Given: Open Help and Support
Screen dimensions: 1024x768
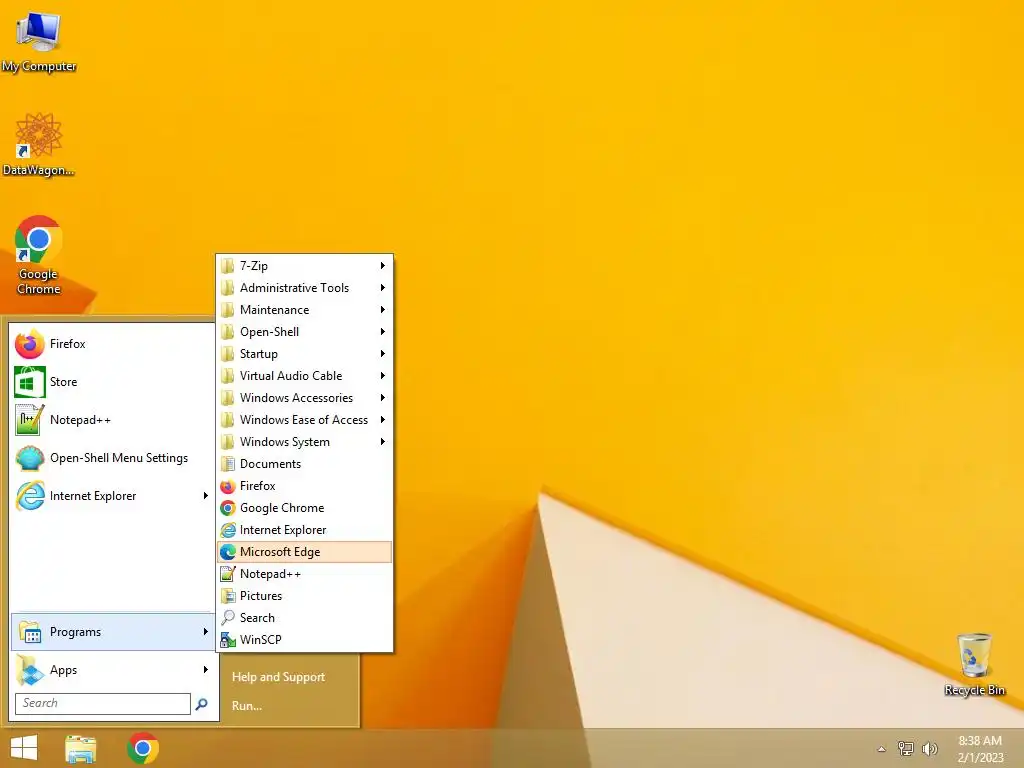Looking at the screenshot, I should point(278,677).
